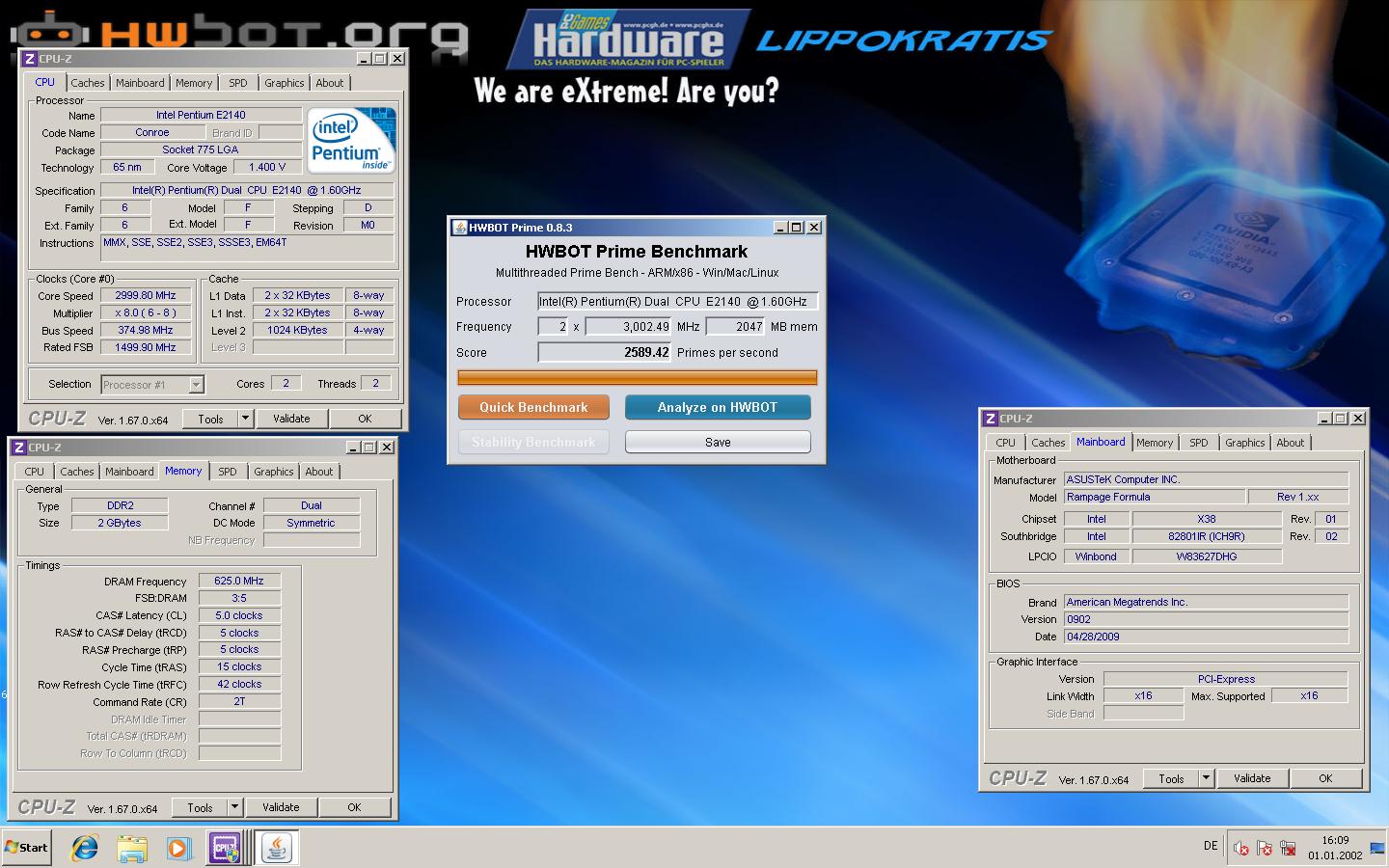The width and height of the screenshot is (1389, 868).
Task: Launch Windows Media Player from the taskbar
Action: 177,848
